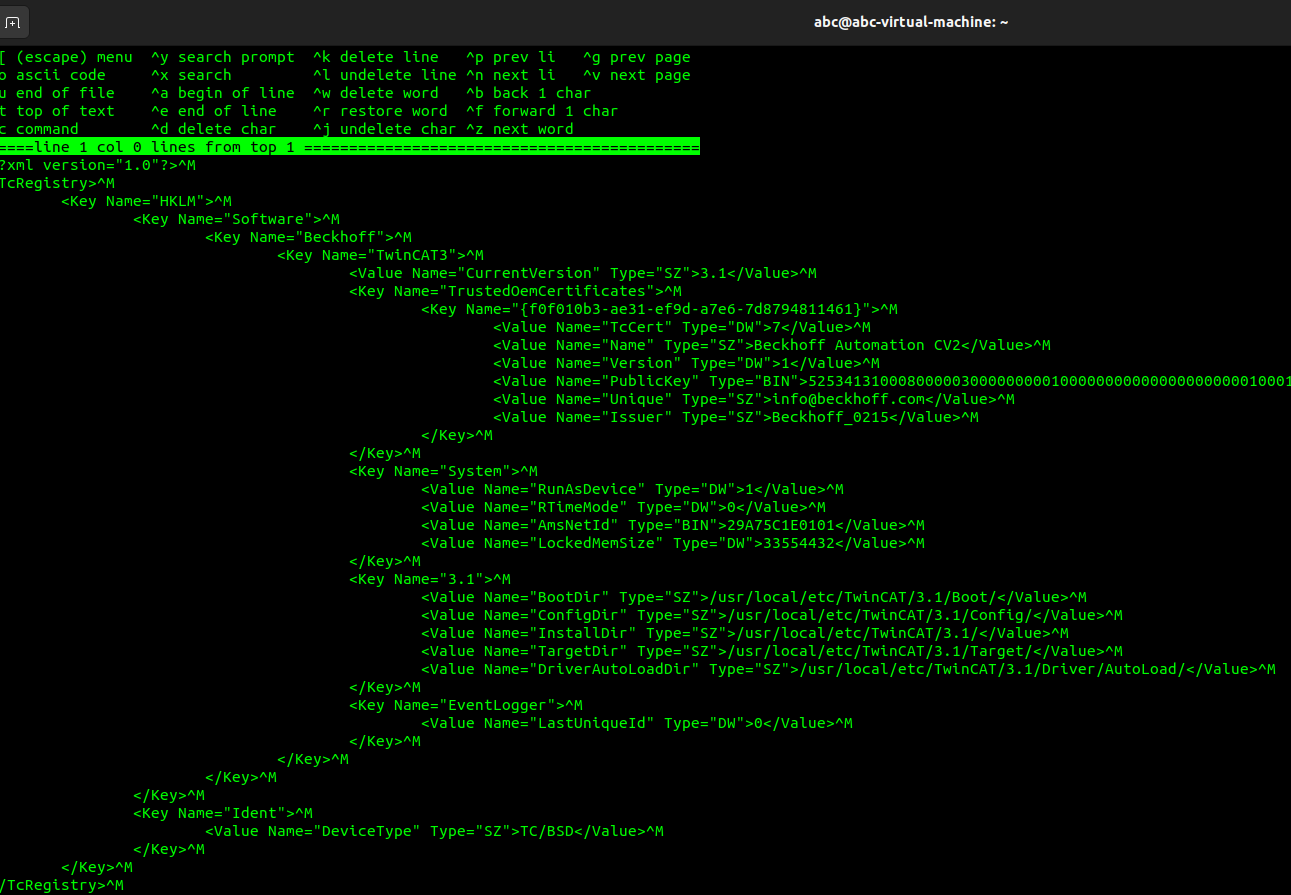
Task: Click the Issuer value Beckhoff_0215
Action: click(x=831, y=417)
